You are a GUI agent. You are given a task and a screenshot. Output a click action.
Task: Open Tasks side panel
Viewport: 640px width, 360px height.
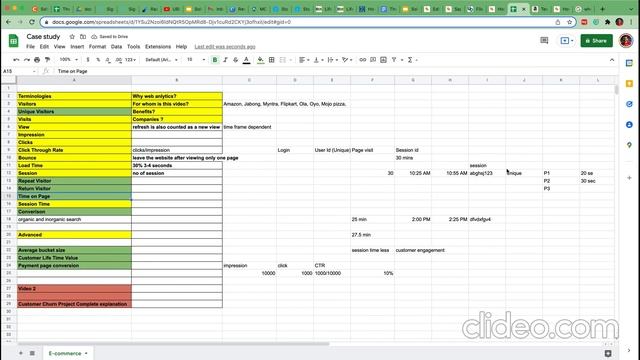tap(629, 104)
